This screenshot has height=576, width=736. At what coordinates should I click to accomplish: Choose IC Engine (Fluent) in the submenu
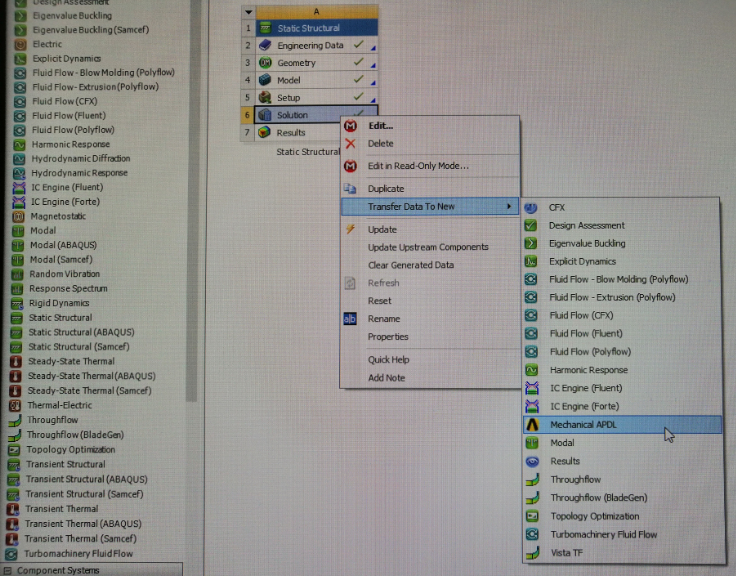click(x=586, y=388)
